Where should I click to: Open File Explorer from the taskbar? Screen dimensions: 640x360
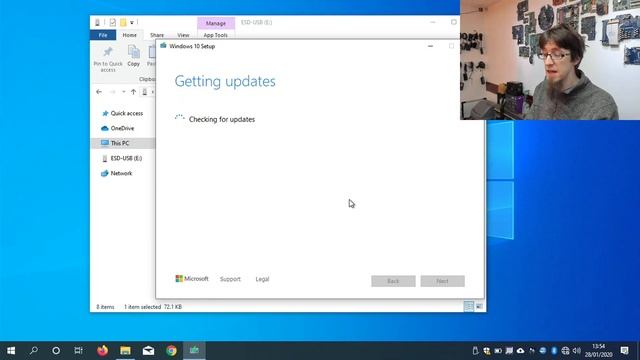point(125,351)
